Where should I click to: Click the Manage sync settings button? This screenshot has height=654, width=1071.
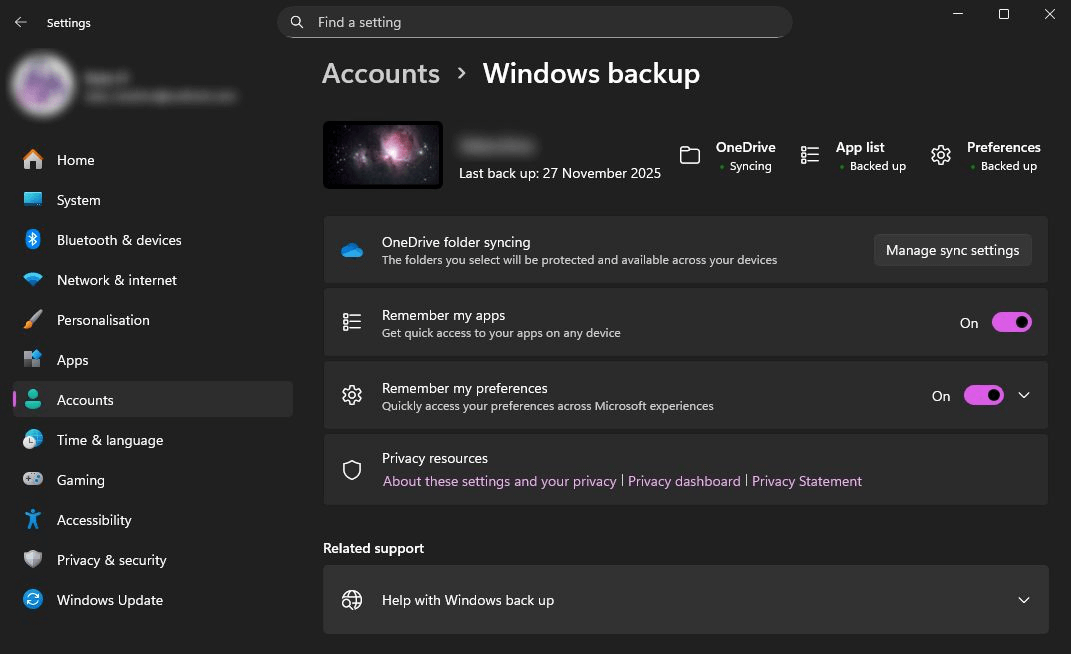(952, 250)
